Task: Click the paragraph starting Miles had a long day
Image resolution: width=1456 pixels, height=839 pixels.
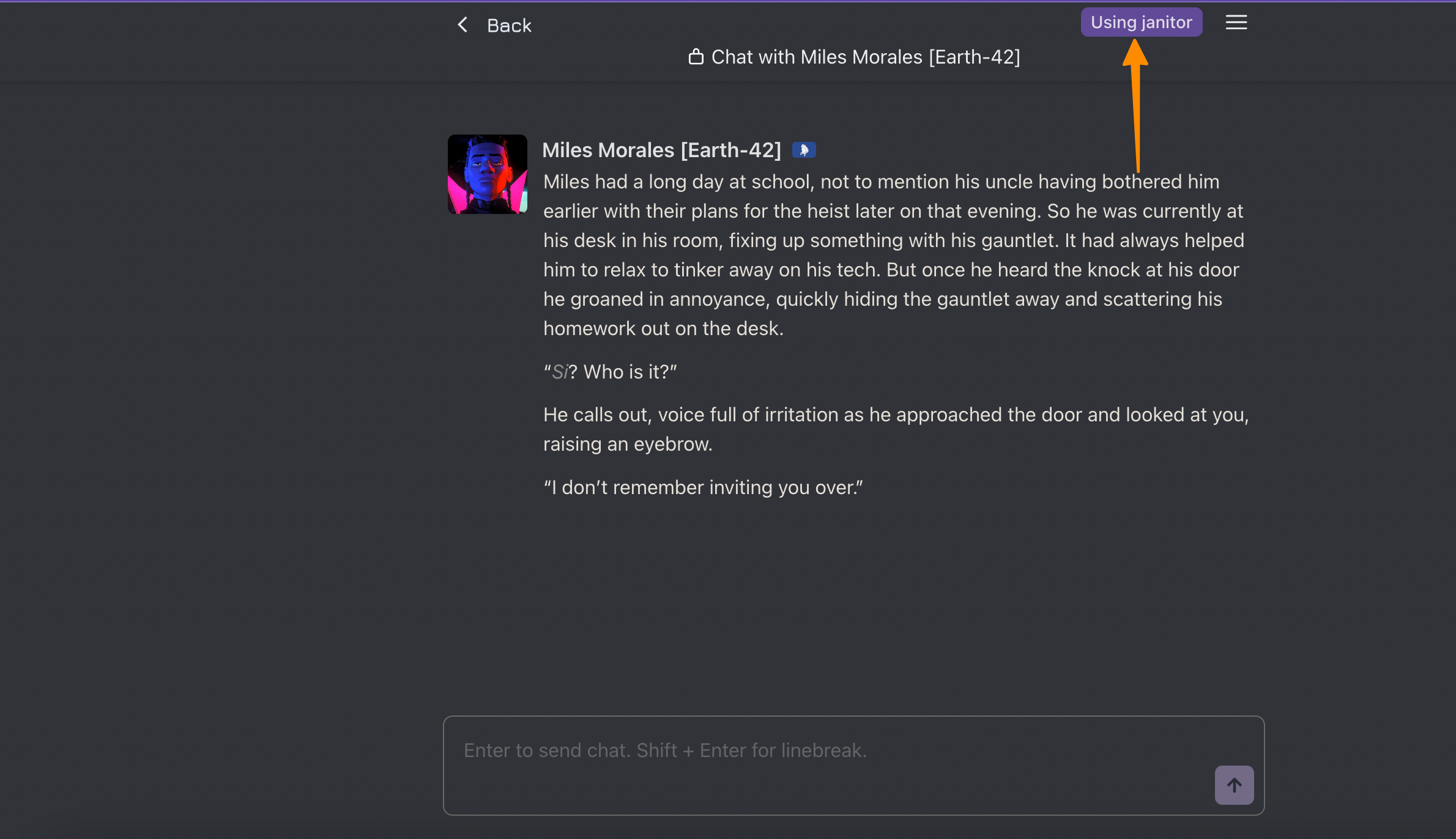Action: tap(893, 255)
